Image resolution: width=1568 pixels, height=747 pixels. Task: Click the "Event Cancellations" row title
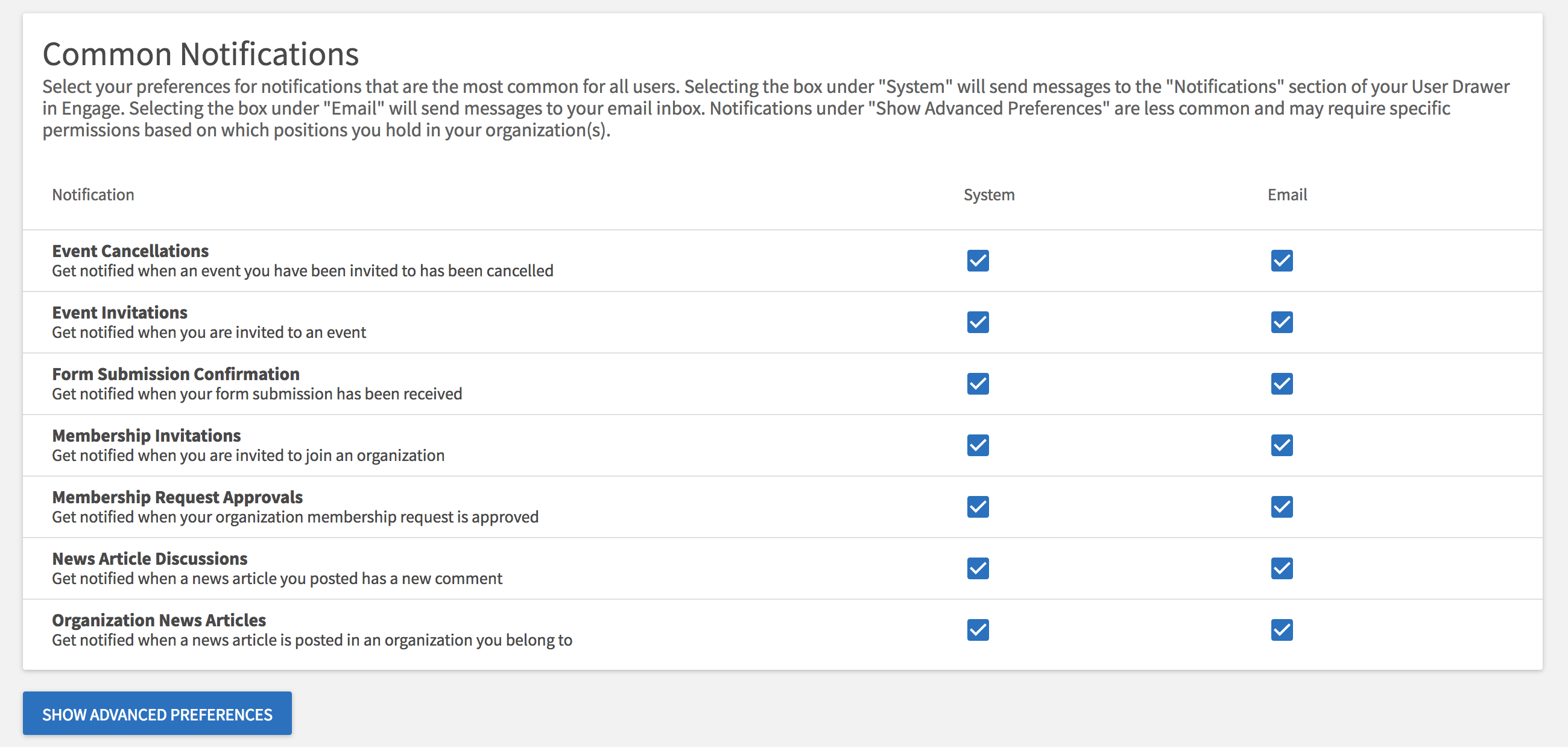130,251
